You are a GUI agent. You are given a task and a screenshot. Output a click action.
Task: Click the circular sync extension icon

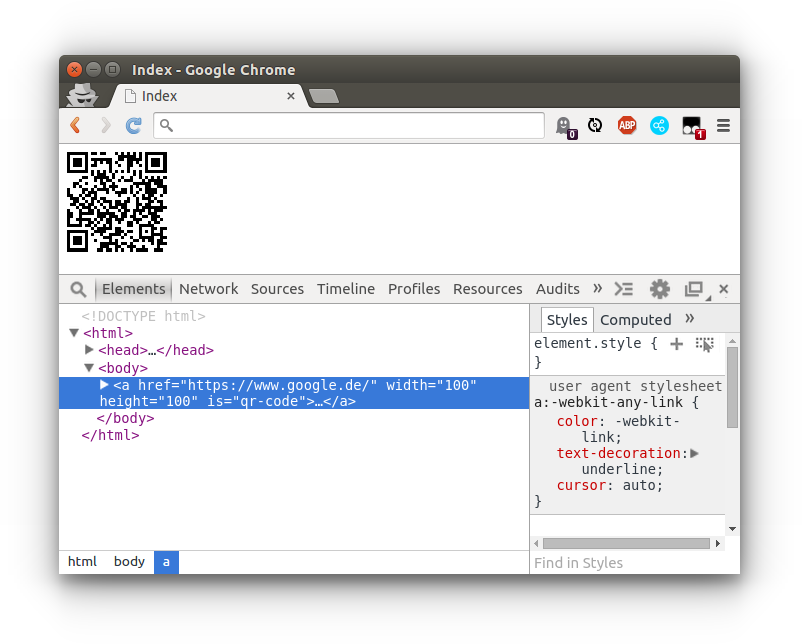coord(595,125)
